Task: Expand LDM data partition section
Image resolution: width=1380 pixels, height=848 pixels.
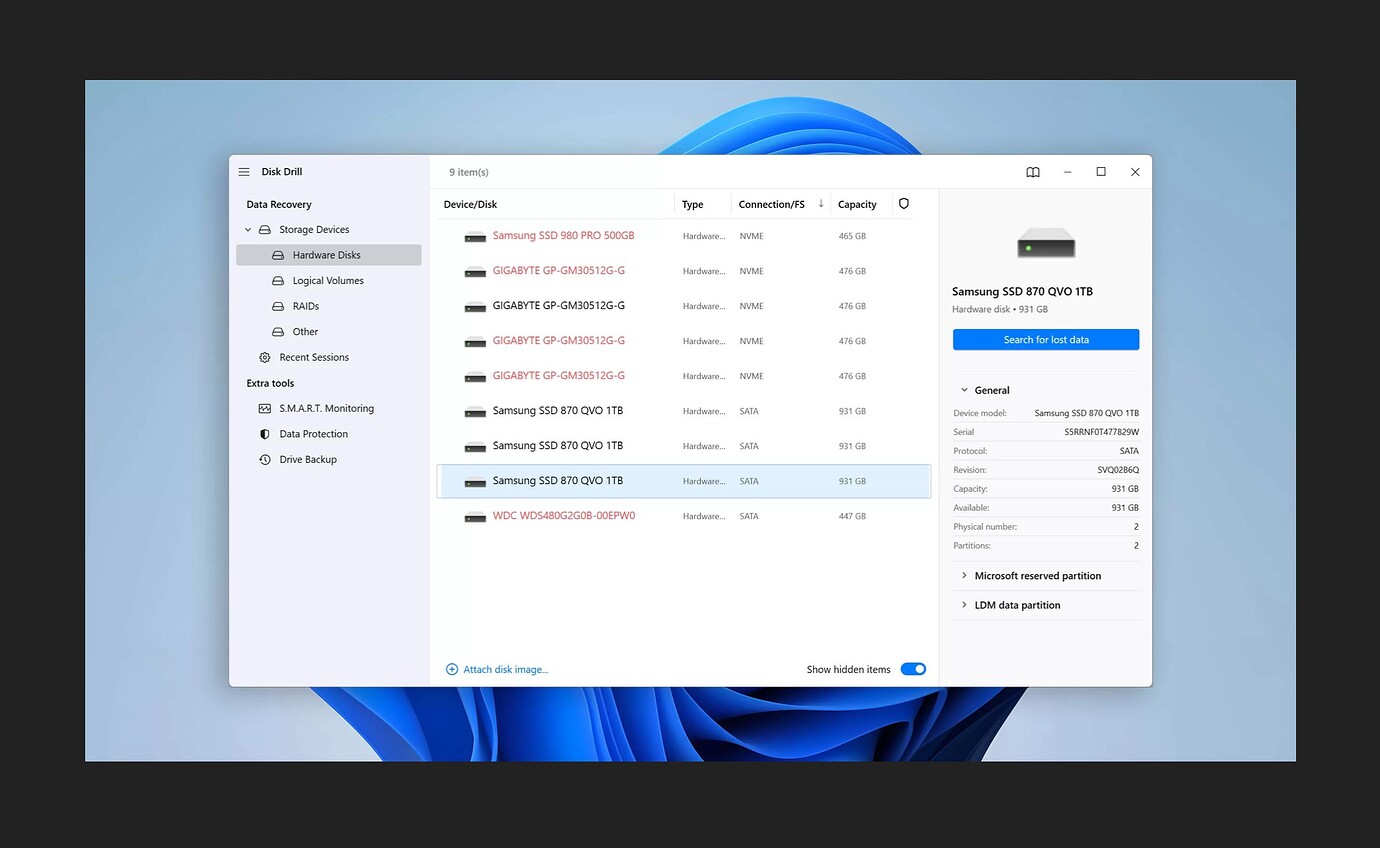Action: pos(964,605)
